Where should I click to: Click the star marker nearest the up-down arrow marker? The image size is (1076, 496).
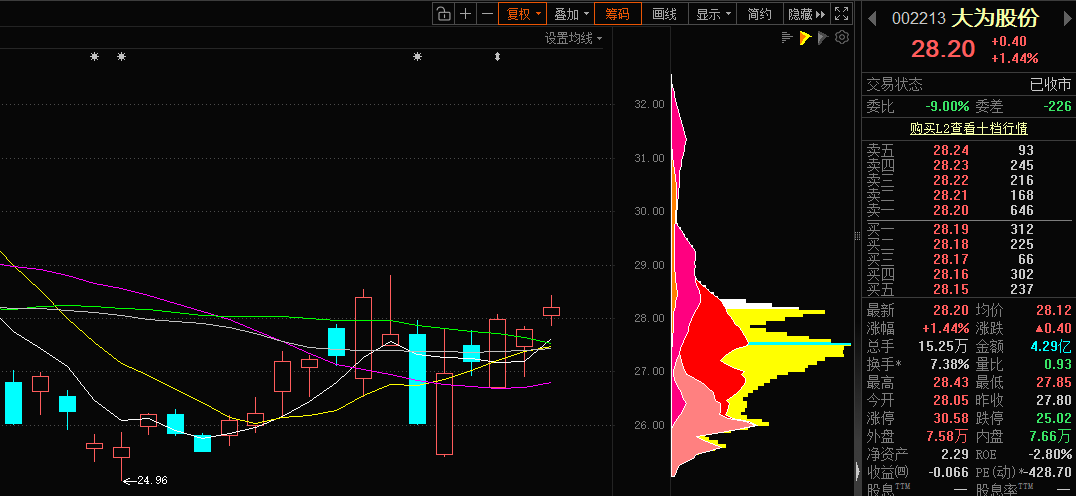click(417, 57)
